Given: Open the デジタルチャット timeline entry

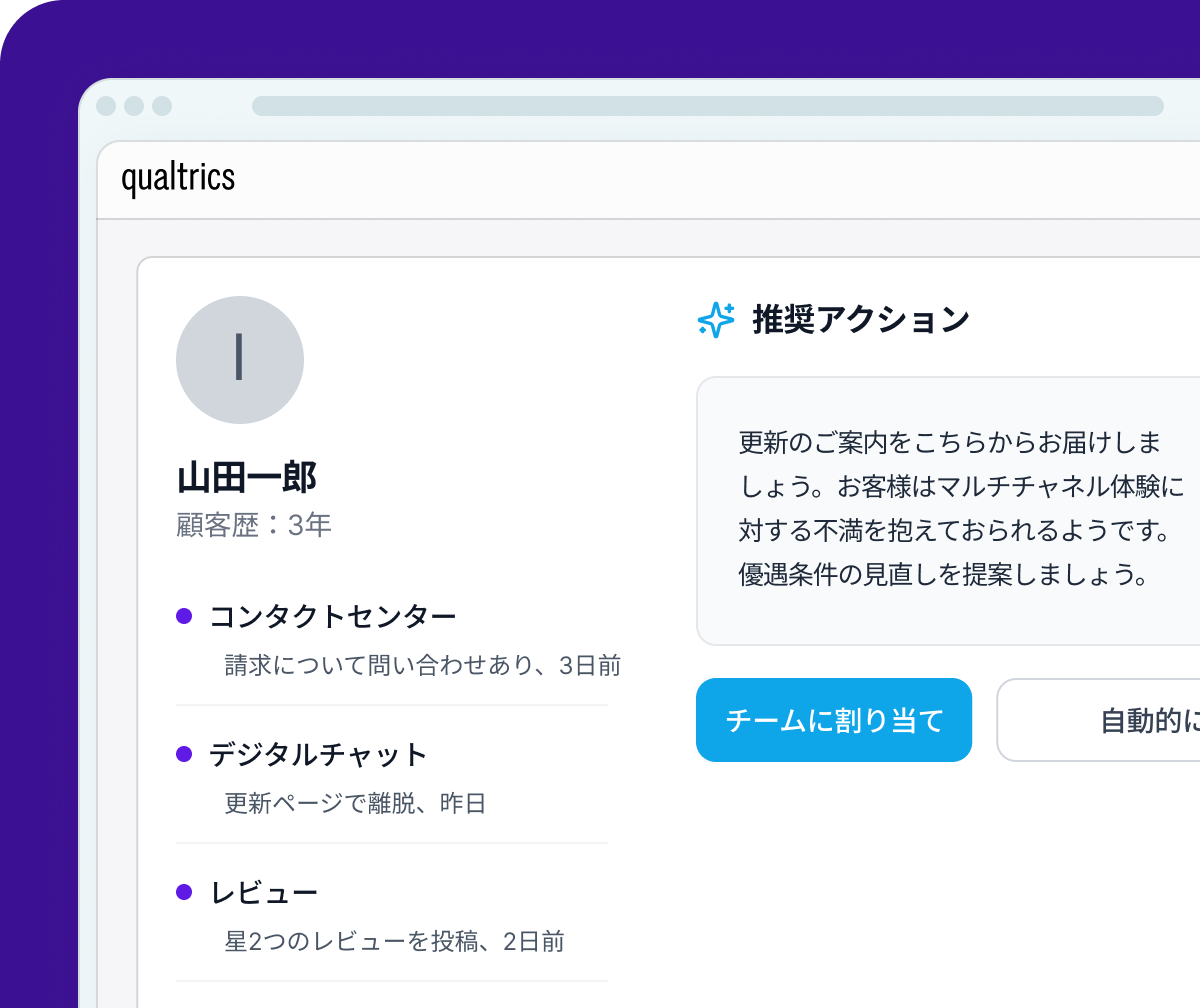Looking at the screenshot, I should pos(392,777).
